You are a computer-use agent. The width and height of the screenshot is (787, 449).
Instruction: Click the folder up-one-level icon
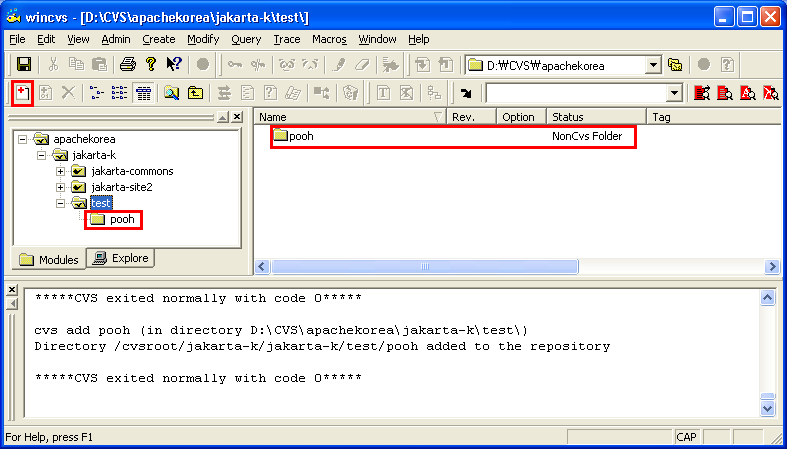[x=195, y=93]
